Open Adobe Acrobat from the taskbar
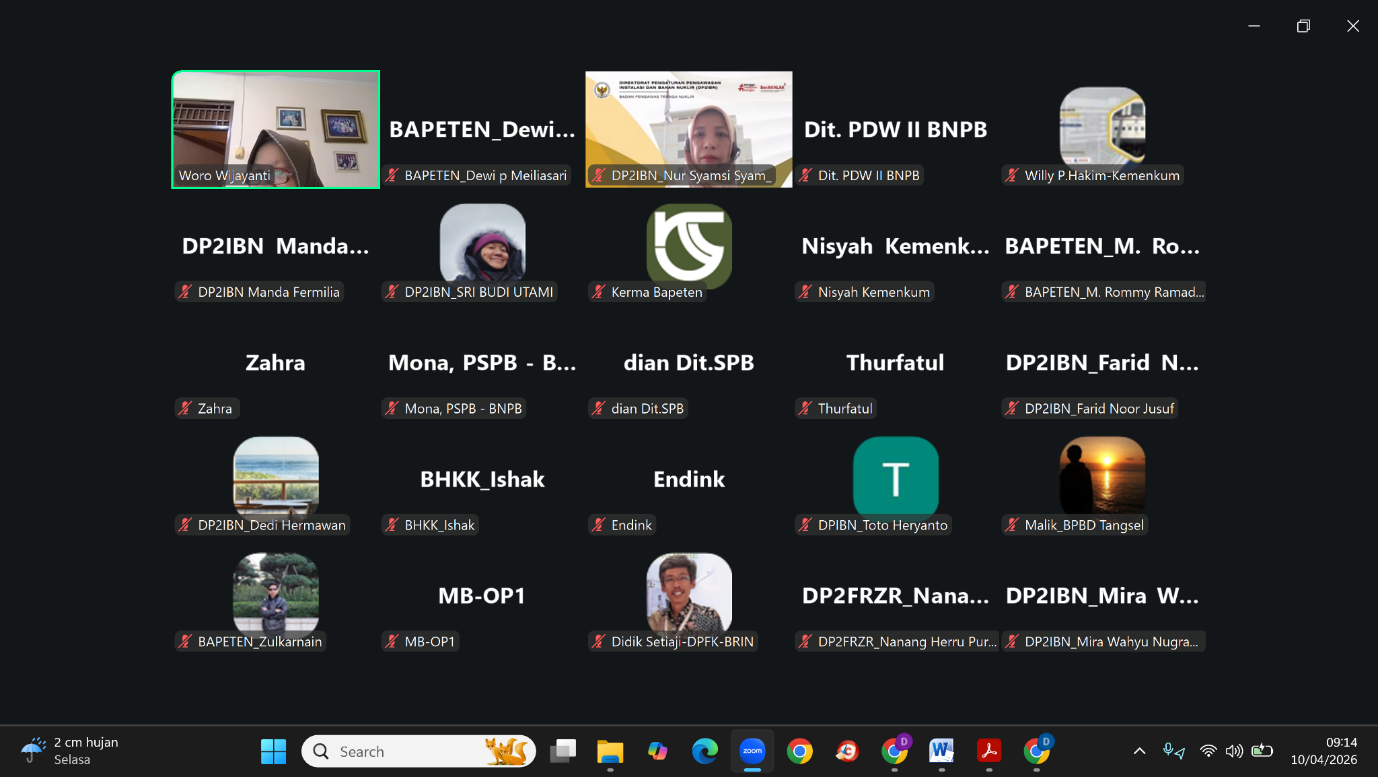Image resolution: width=1378 pixels, height=777 pixels. tap(989, 751)
